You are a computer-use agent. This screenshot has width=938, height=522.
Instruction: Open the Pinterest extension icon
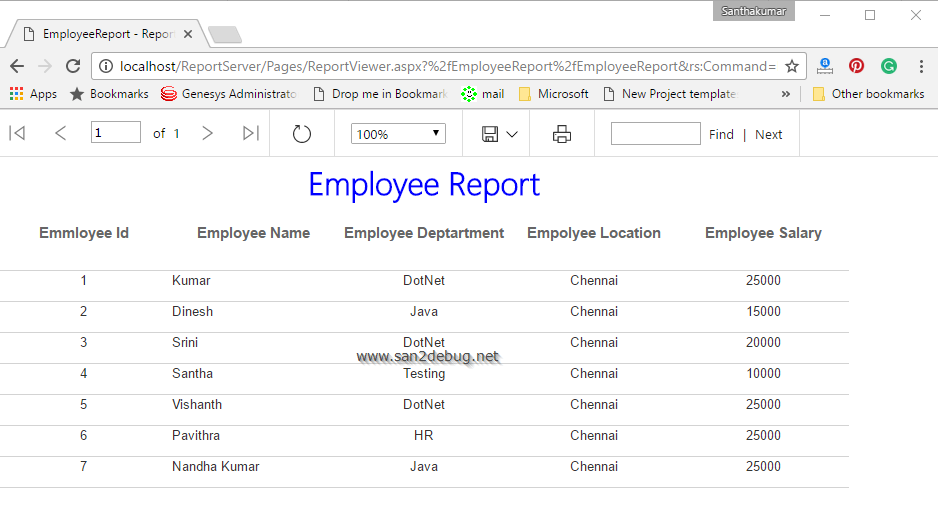[856, 66]
